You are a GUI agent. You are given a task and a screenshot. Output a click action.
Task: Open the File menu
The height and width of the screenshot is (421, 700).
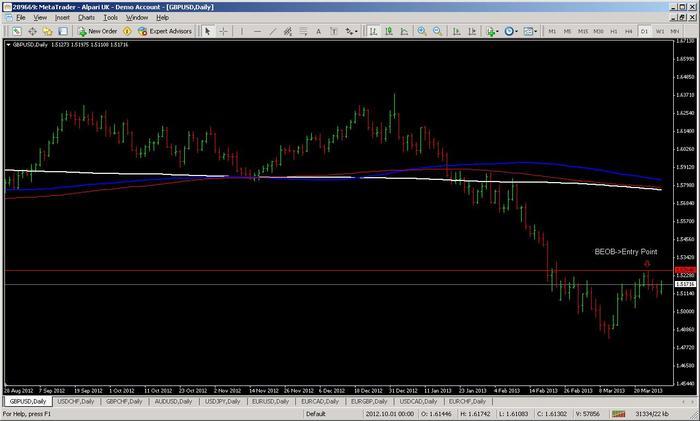(x=21, y=17)
